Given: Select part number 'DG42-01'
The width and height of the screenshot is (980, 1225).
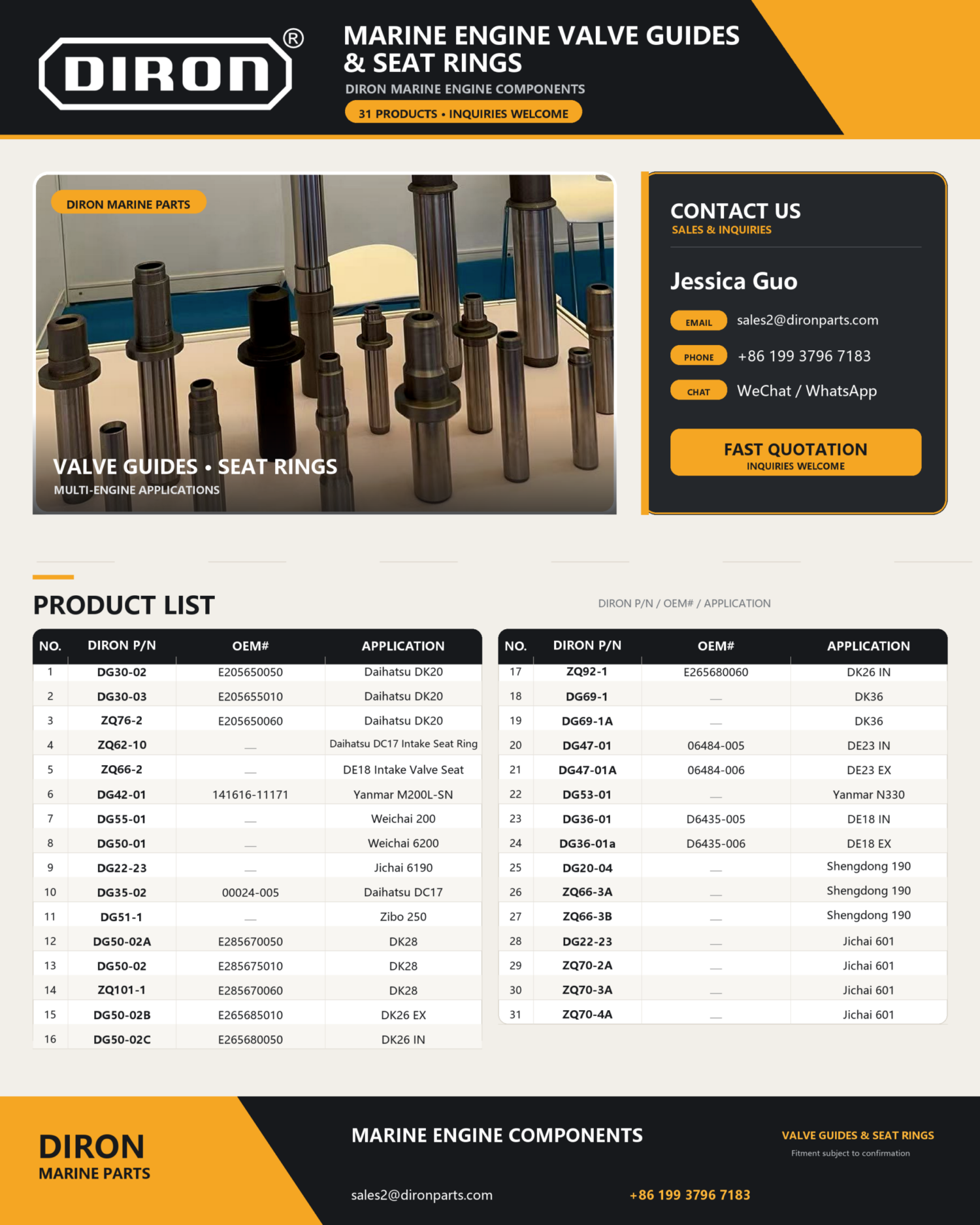Looking at the screenshot, I should click(x=122, y=794).
